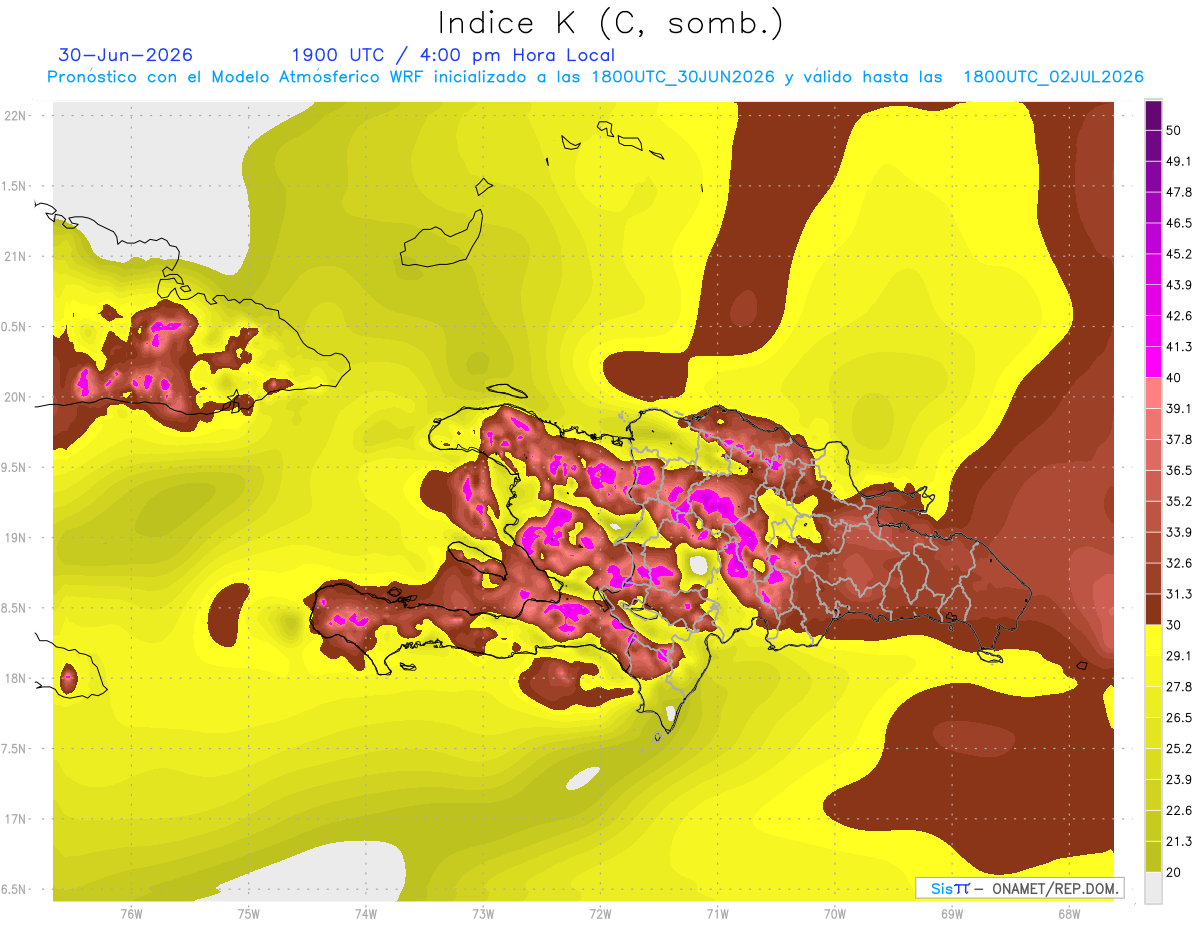The image size is (1200, 927).
Task: Click the legend value '43.9'
Action: [x=1179, y=285]
